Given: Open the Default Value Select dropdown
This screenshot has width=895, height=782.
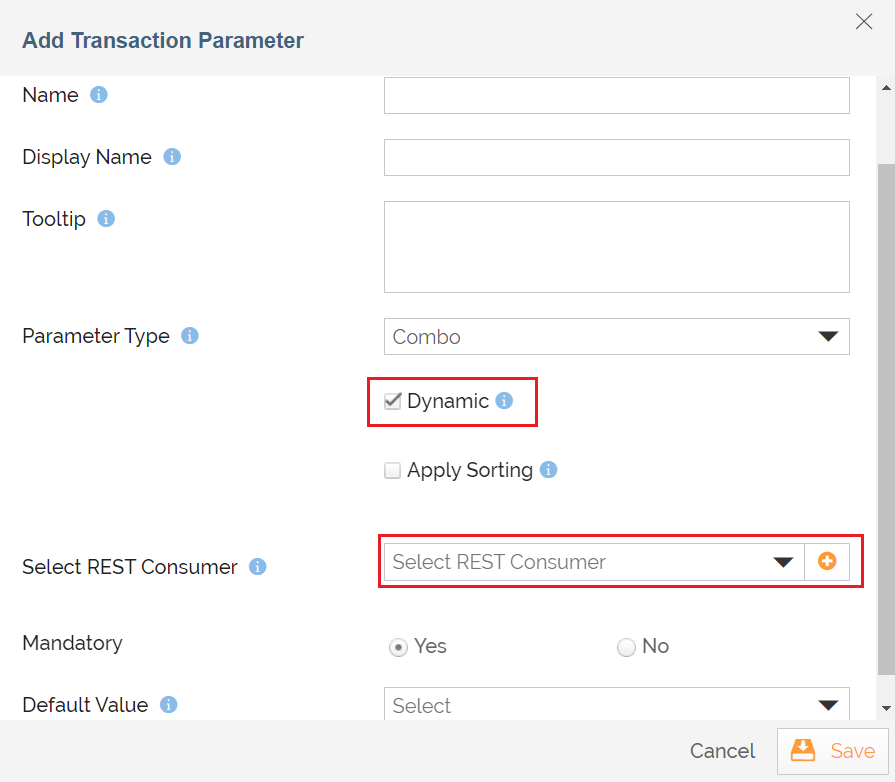Looking at the screenshot, I should pos(616,704).
